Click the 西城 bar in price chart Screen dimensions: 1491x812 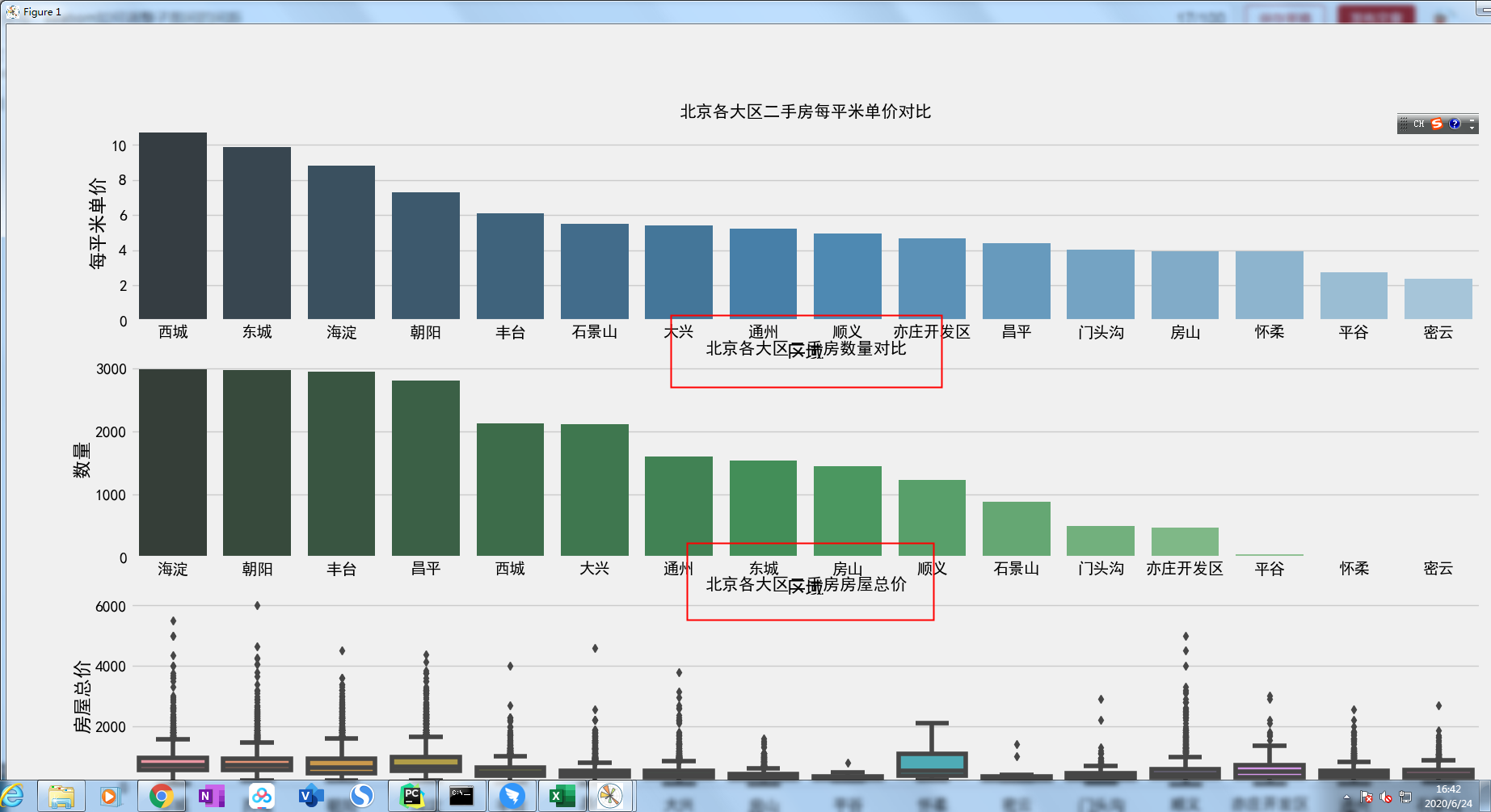pos(173,225)
